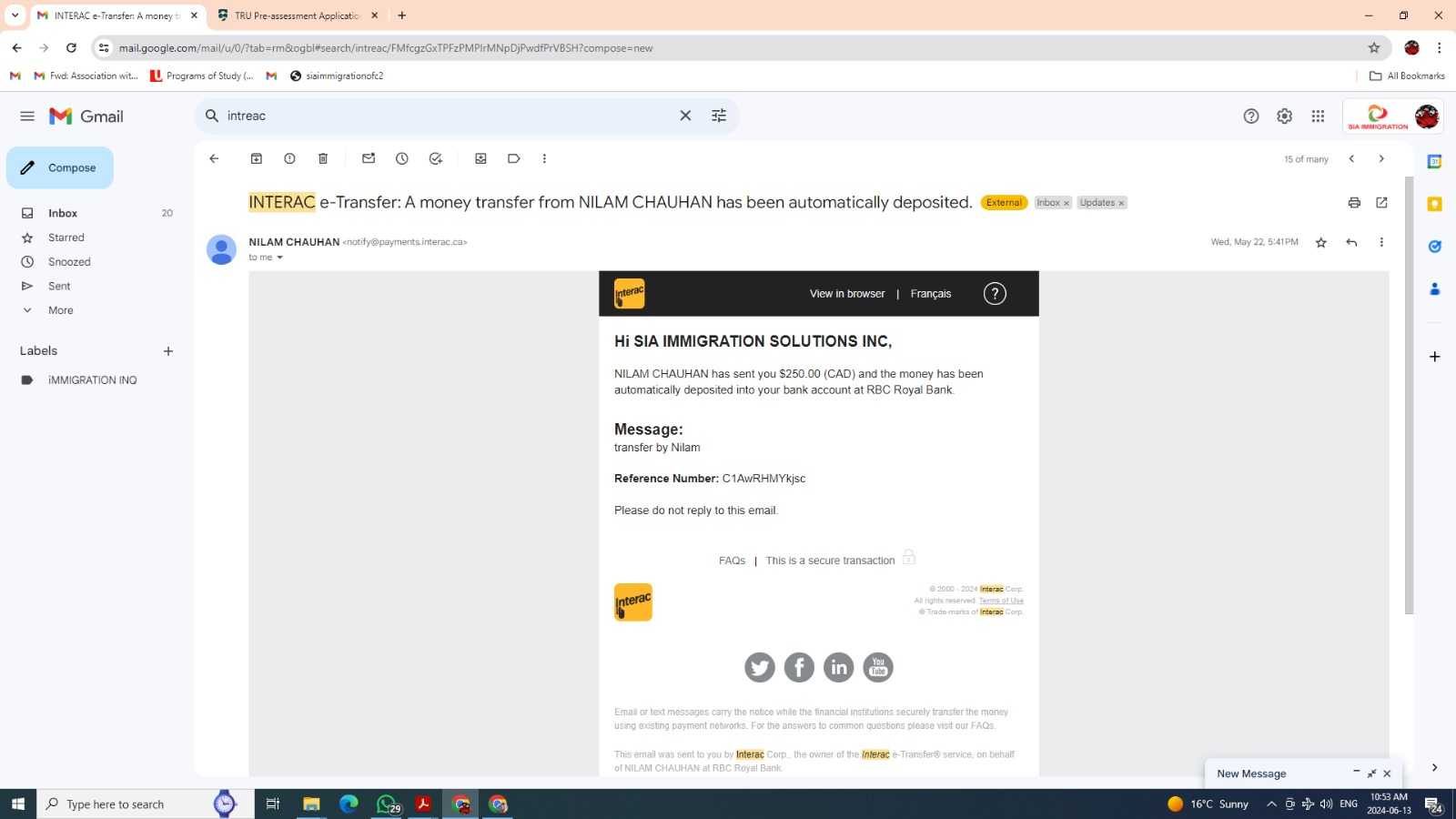Open the tab search dropdown arrow

pos(15,15)
